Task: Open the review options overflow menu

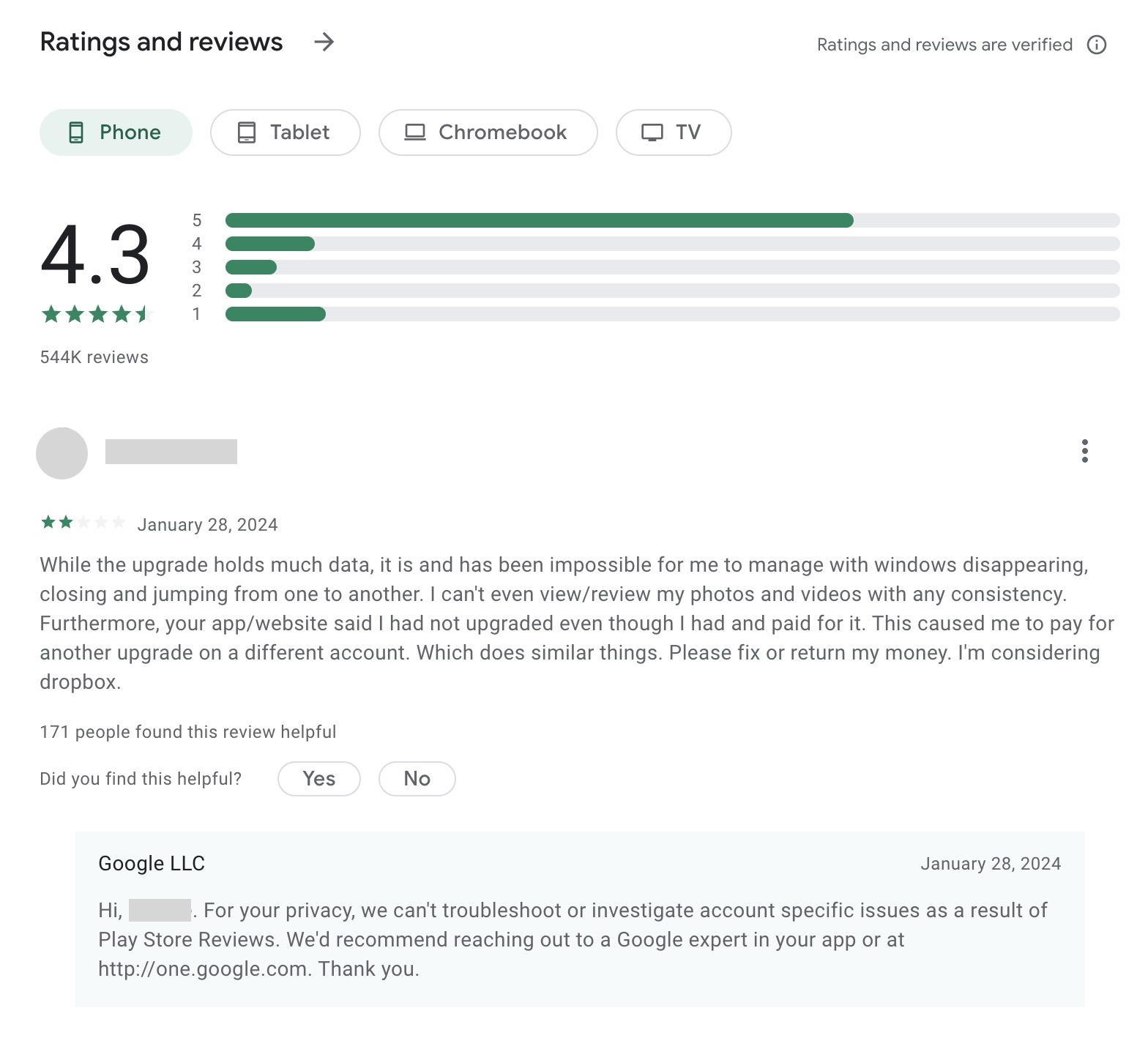Action: (x=1084, y=452)
